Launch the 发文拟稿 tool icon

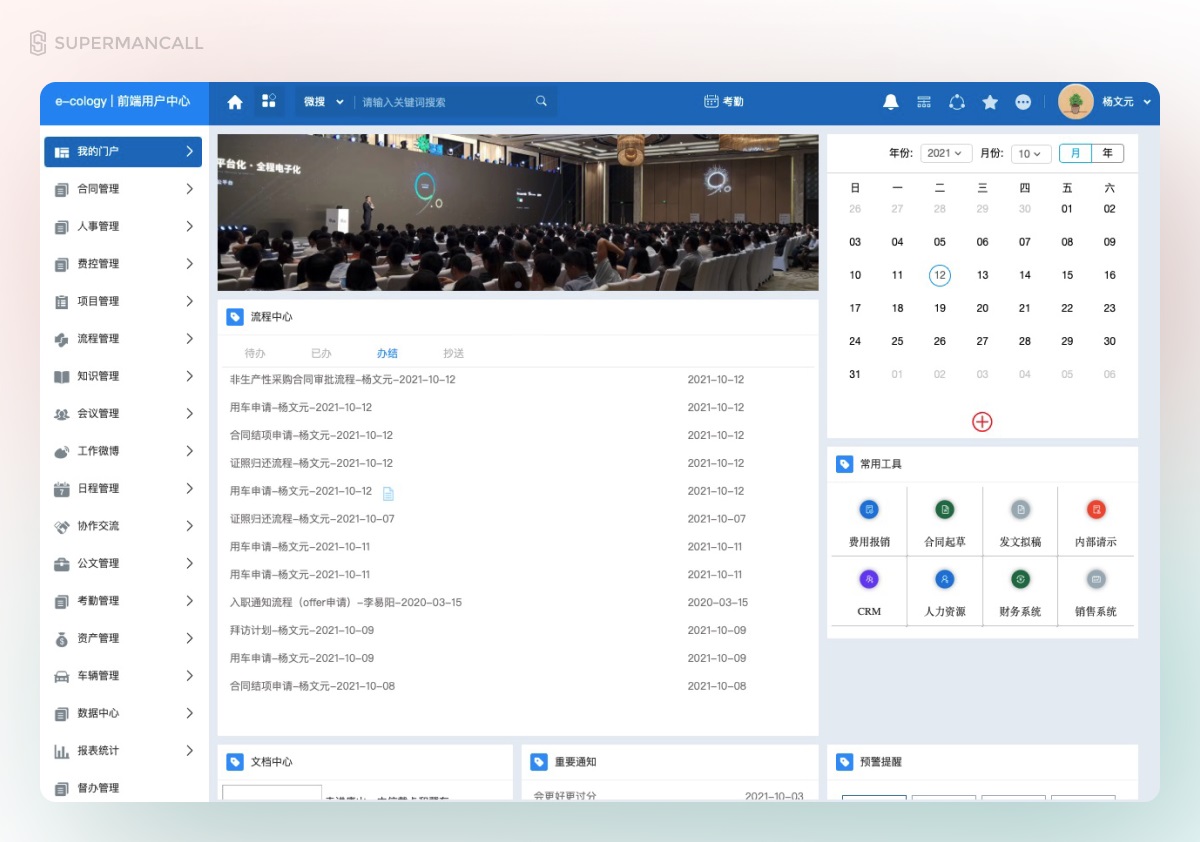[x=1020, y=510]
